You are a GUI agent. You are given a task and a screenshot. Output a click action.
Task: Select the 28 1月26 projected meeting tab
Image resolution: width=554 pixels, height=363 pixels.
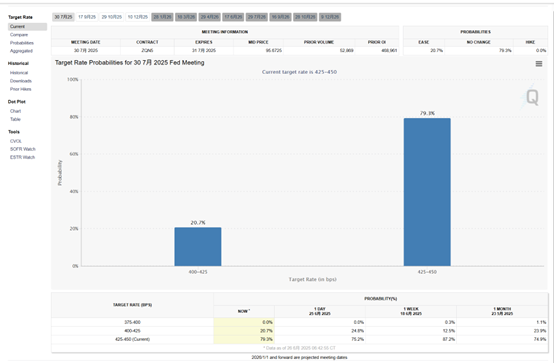pos(163,17)
